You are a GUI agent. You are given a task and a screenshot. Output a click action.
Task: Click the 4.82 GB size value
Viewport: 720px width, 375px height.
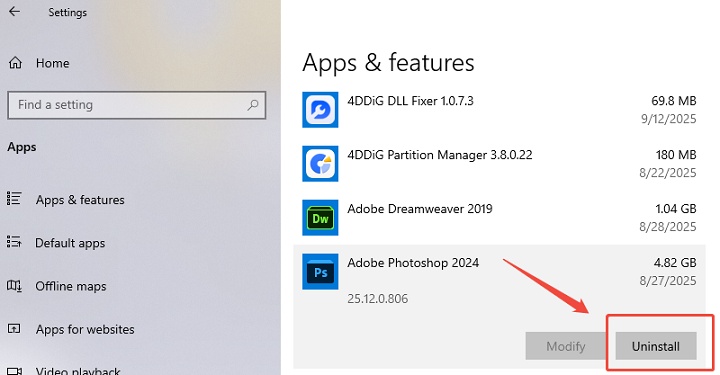click(675, 263)
